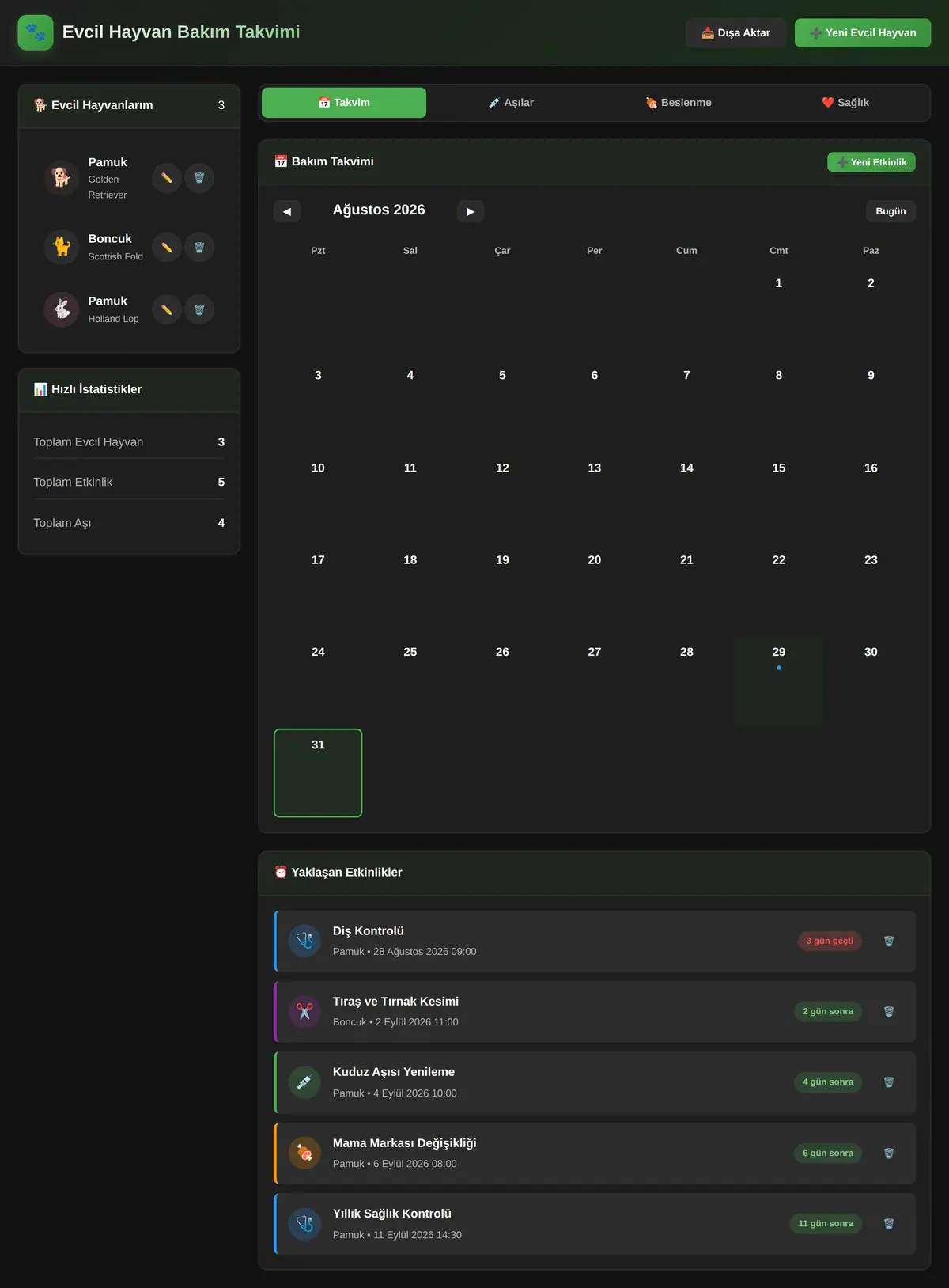The image size is (949, 1288).
Task: Go to the Sağlık tab
Action: [845, 103]
